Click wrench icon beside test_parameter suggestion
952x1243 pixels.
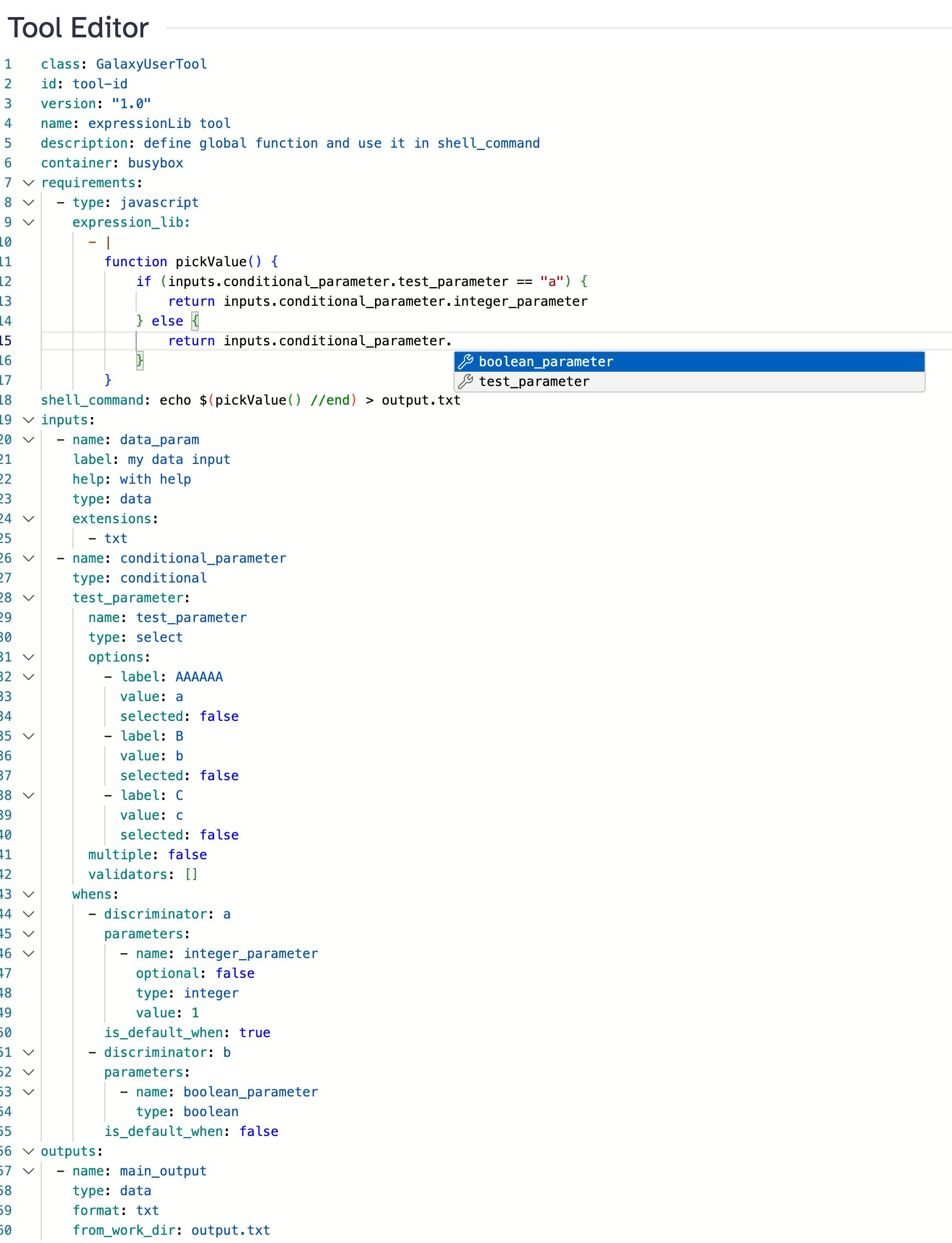tap(466, 381)
